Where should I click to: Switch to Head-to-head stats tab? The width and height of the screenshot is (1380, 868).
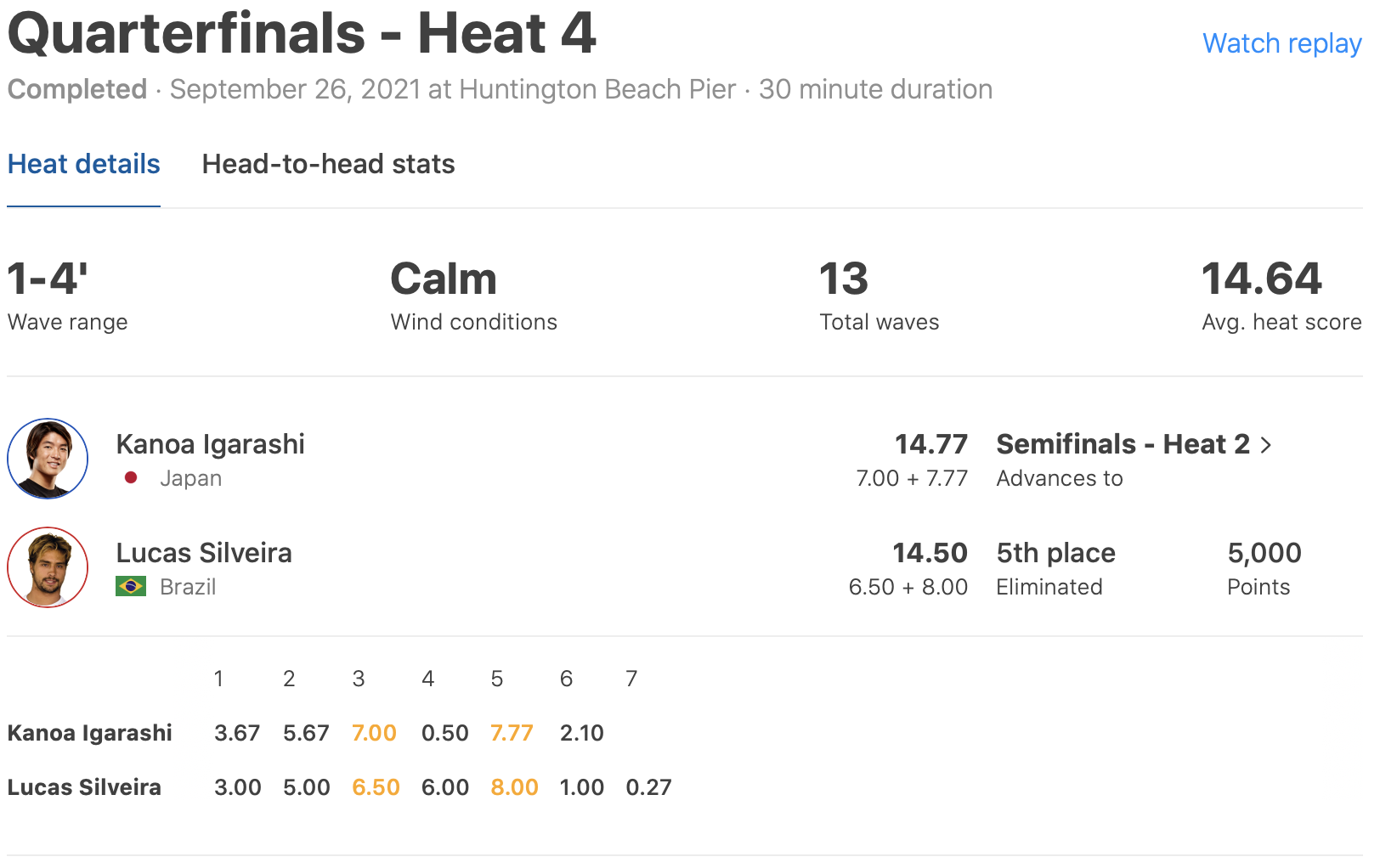328,164
